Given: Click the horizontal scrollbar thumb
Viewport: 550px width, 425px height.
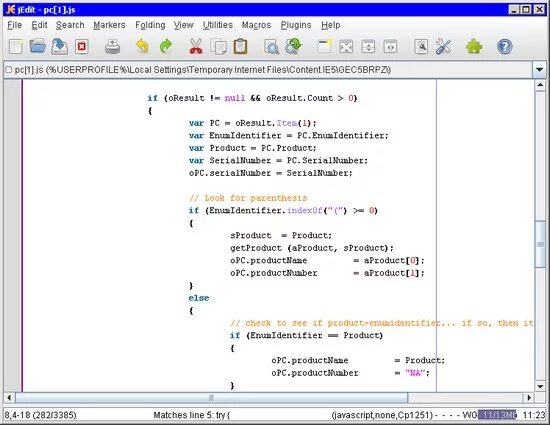Looking at the screenshot, I should (211, 398).
